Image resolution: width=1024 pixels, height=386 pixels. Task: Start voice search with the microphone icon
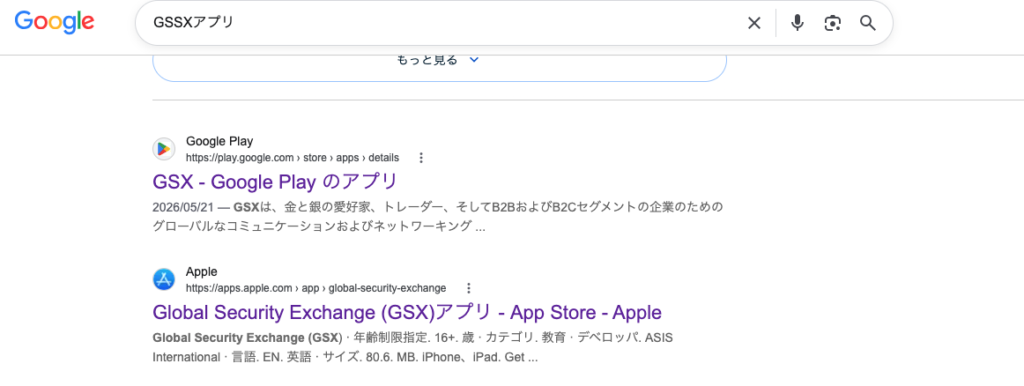coord(797,23)
